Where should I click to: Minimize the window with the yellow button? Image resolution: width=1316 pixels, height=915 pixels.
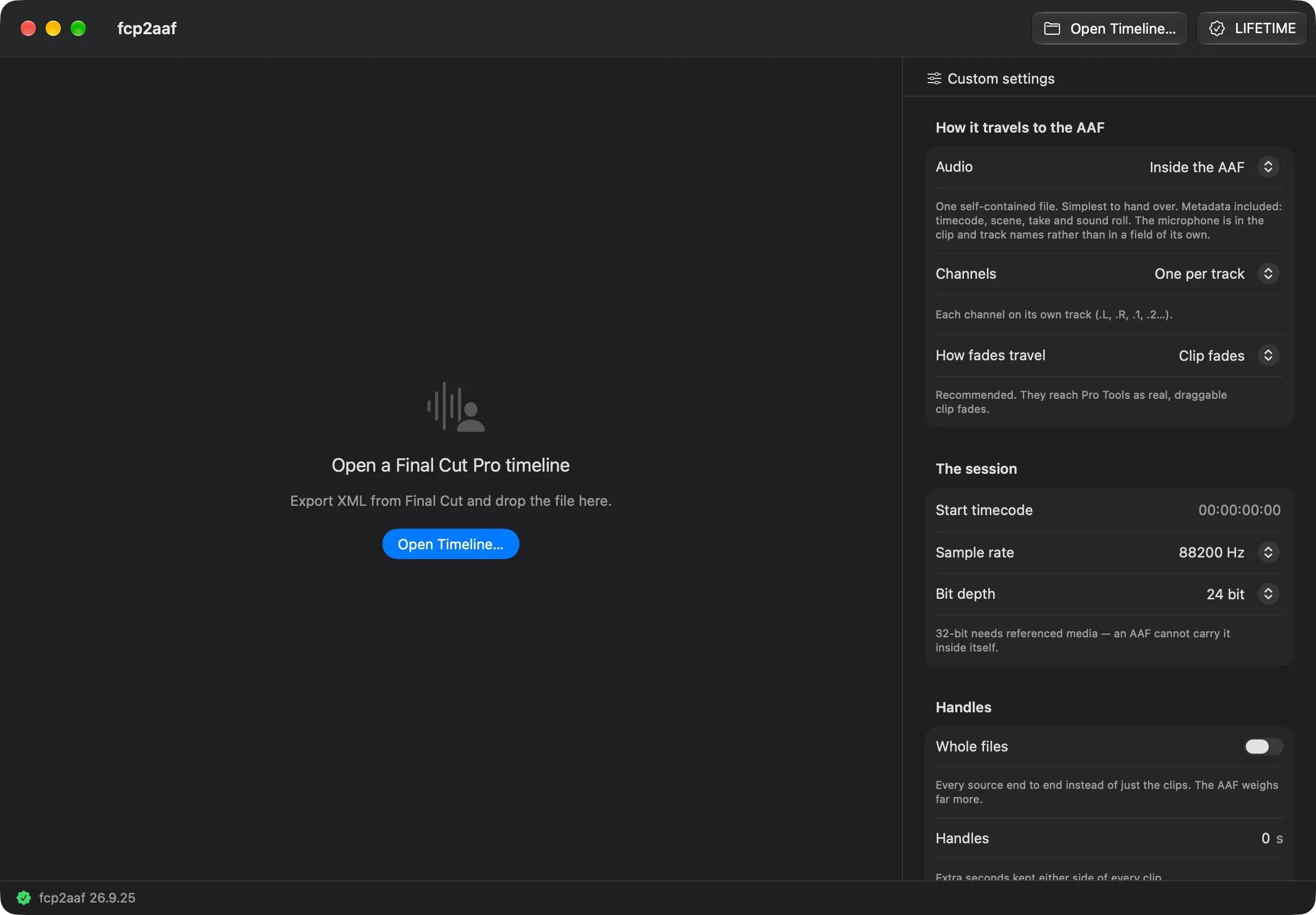[x=53, y=29]
